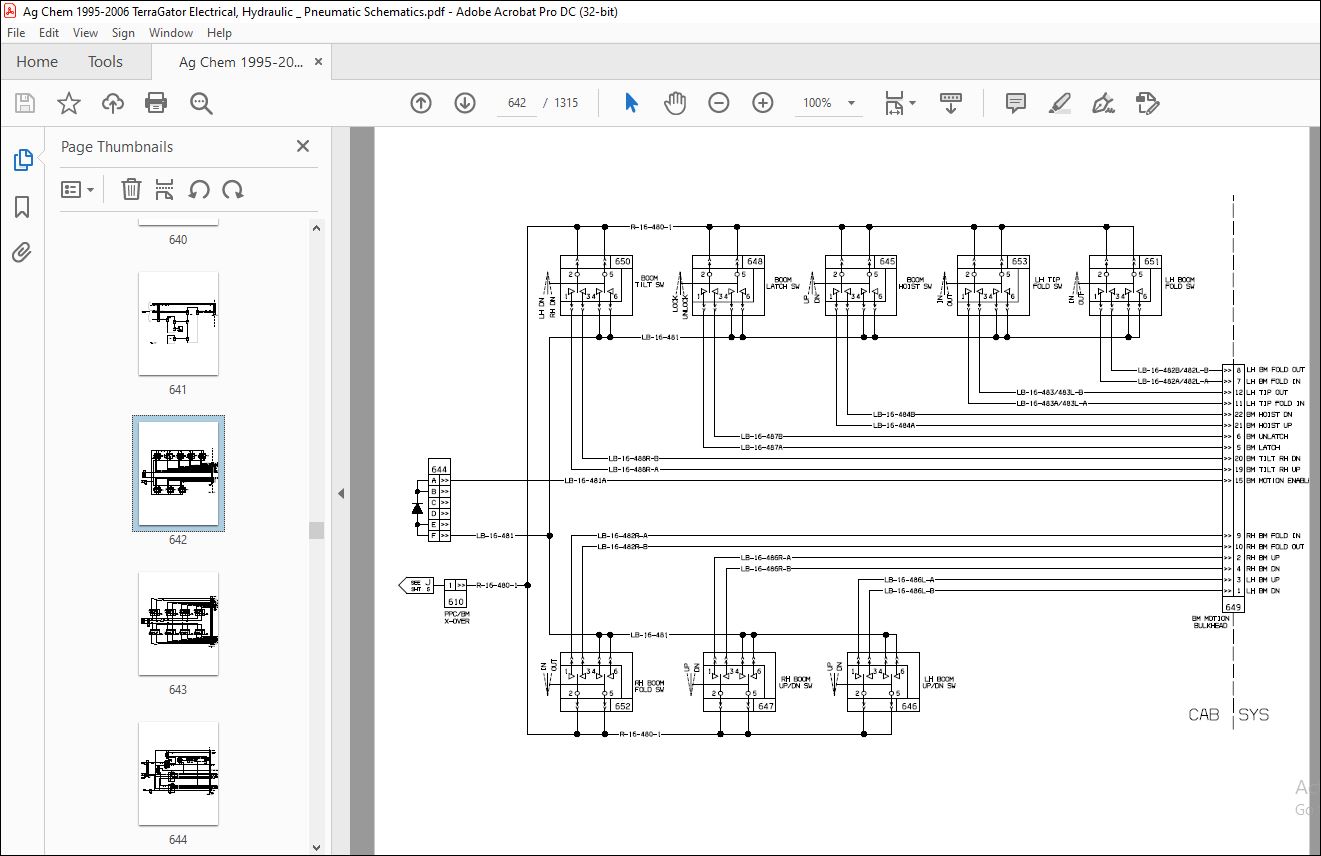Collapse the navigation pane with arrow

coord(340,493)
